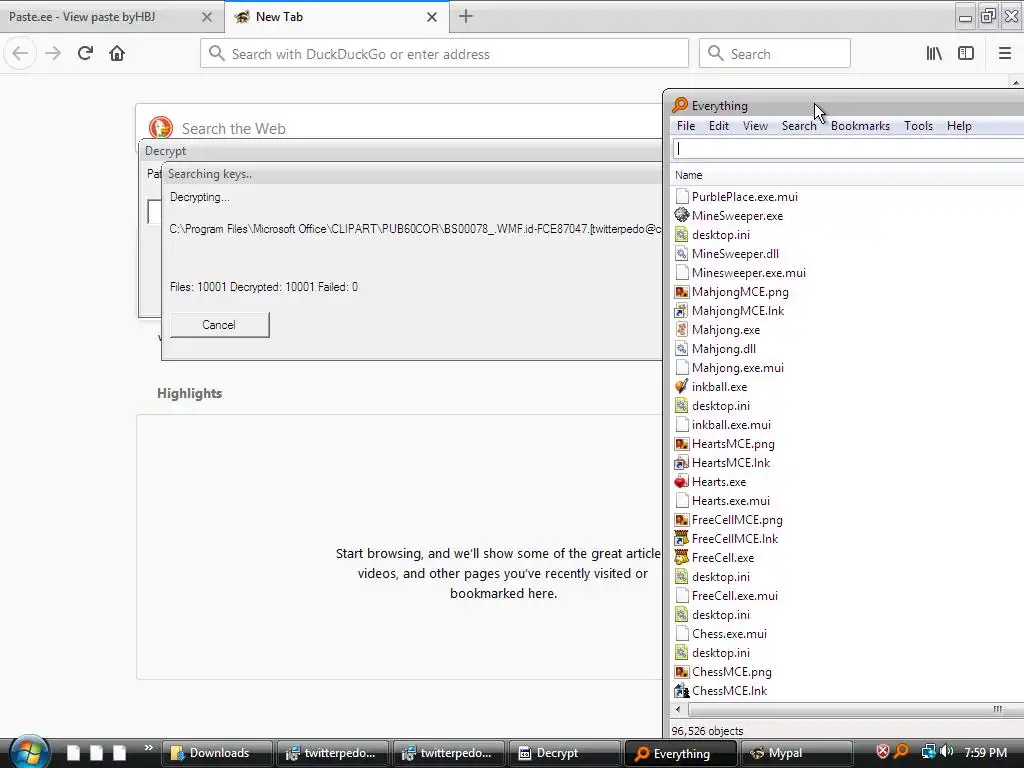
Task: Select ChessMCE.png image icon
Action: coord(682,671)
